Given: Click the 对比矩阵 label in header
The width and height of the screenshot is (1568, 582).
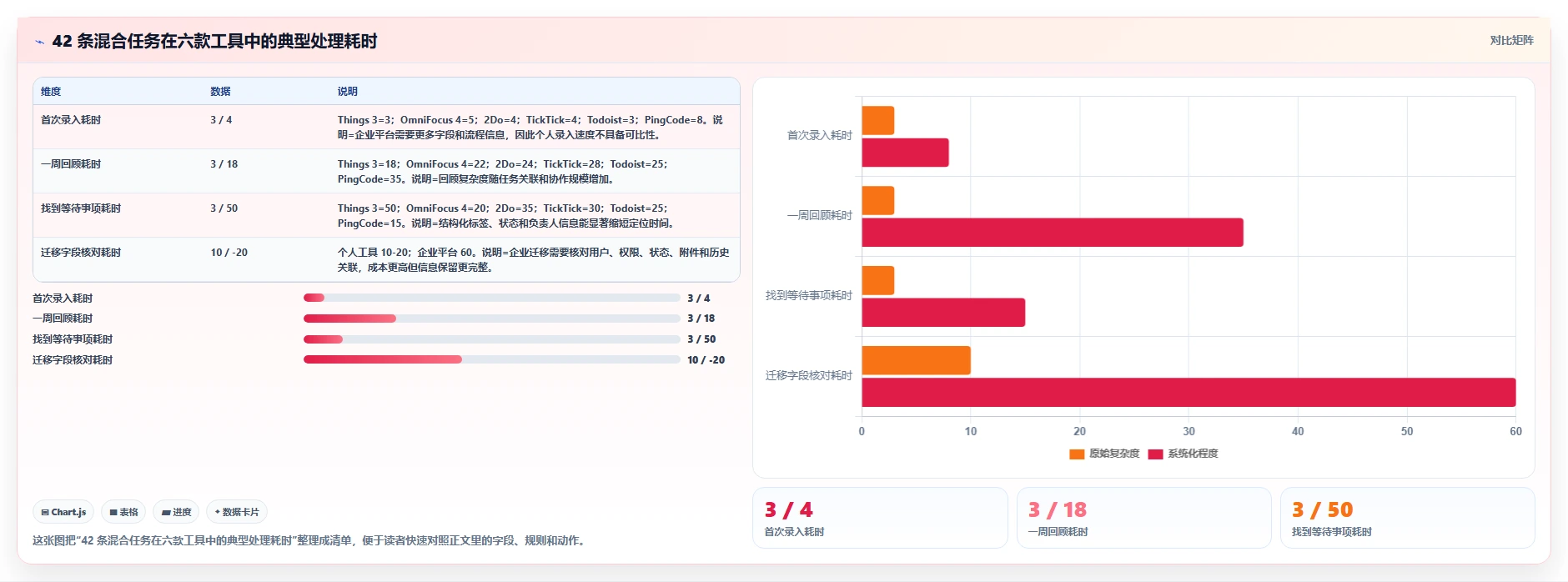Looking at the screenshot, I should coord(1511,40).
